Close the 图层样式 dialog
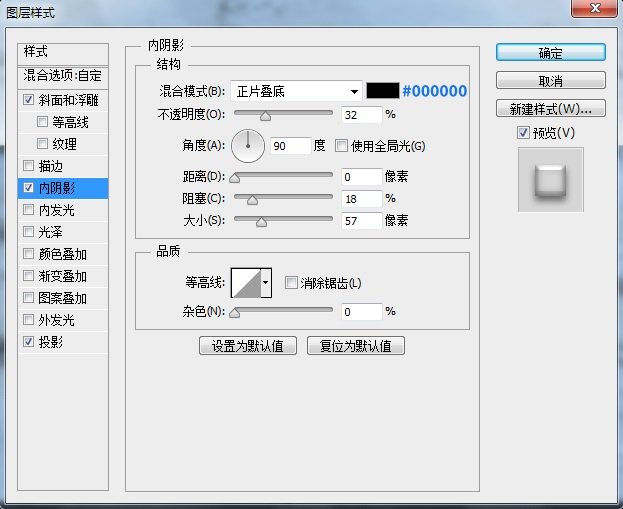Image resolution: width=623 pixels, height=509 pixels. tap(594, 8)
